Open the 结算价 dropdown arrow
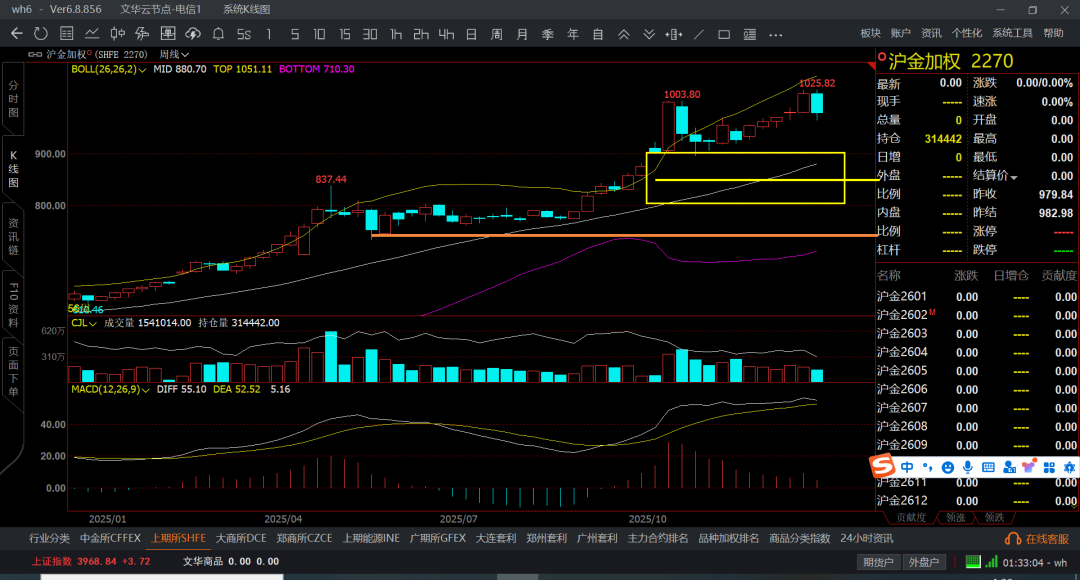 click(x=1015, y=177)
